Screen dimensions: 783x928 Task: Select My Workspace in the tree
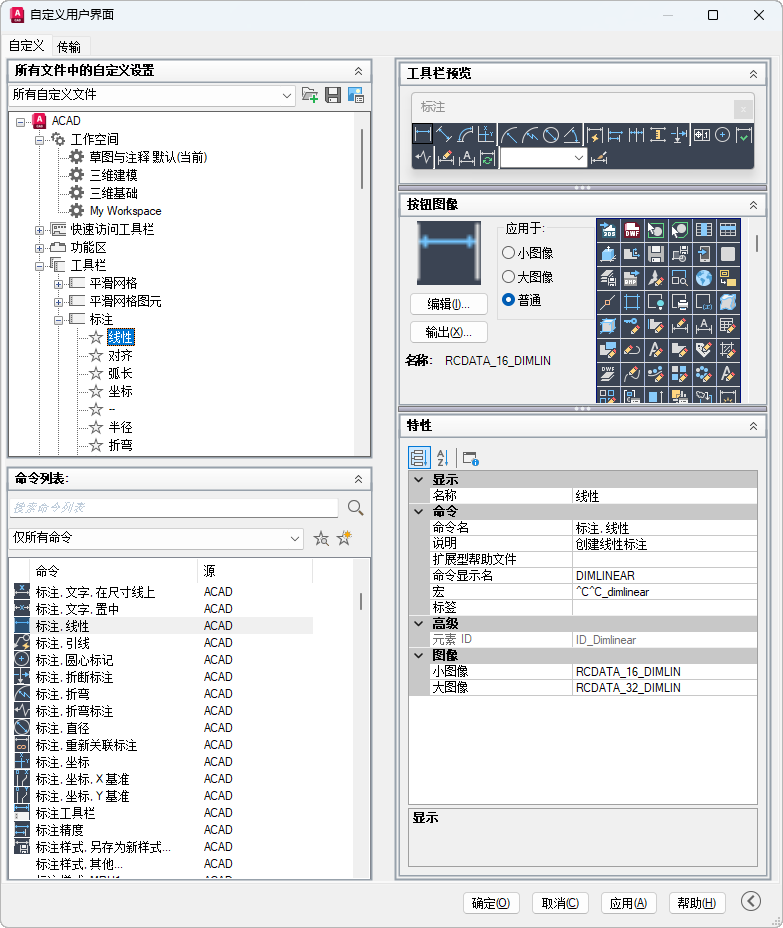[x=125, y=211]
